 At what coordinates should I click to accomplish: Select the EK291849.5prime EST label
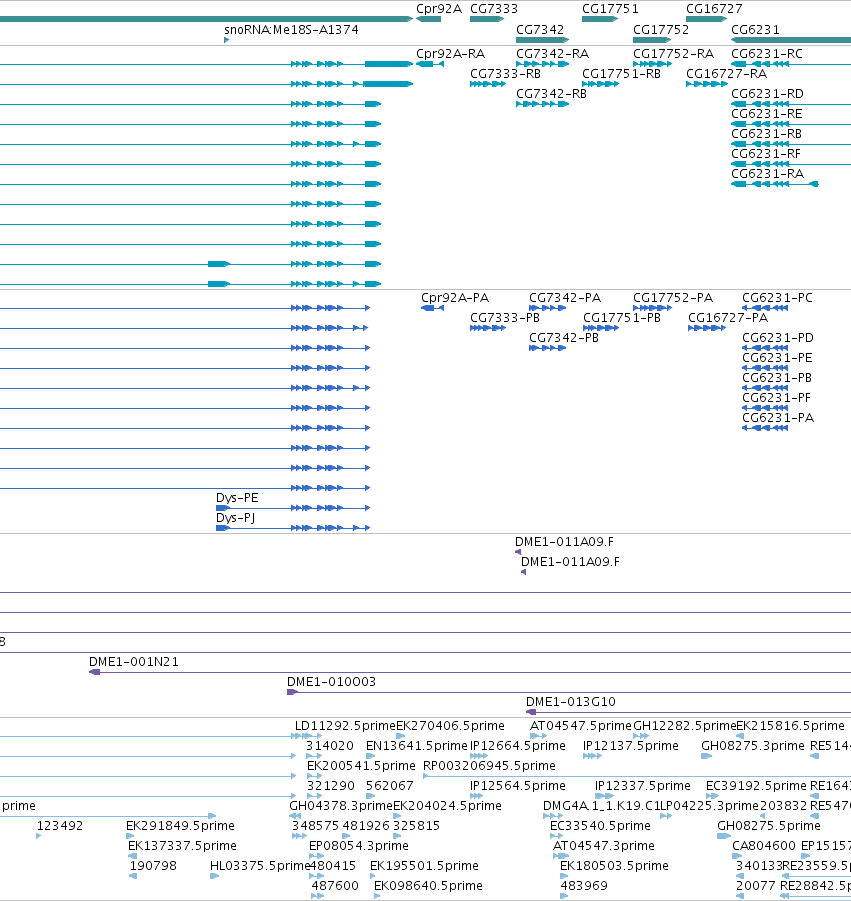(x=180, y=827)
